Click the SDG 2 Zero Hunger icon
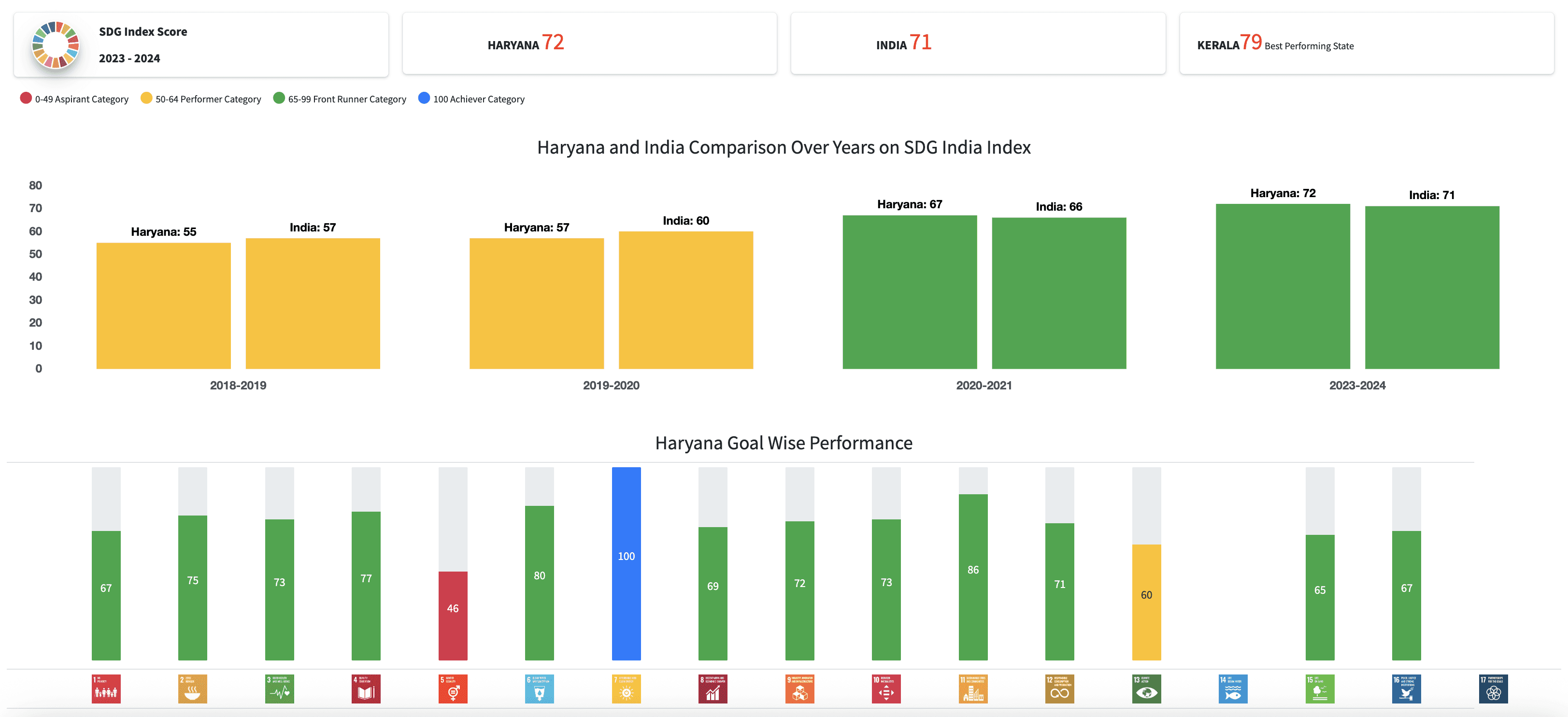This screenshot has width=1568, height=717. [192, 688]
